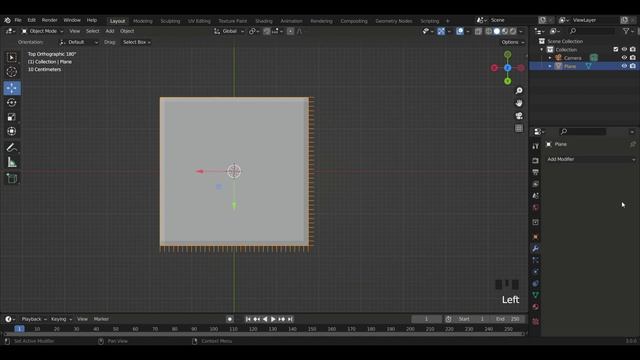
Task: Open the Add Modifier dropdown
Action: click(x=591, y=159)
